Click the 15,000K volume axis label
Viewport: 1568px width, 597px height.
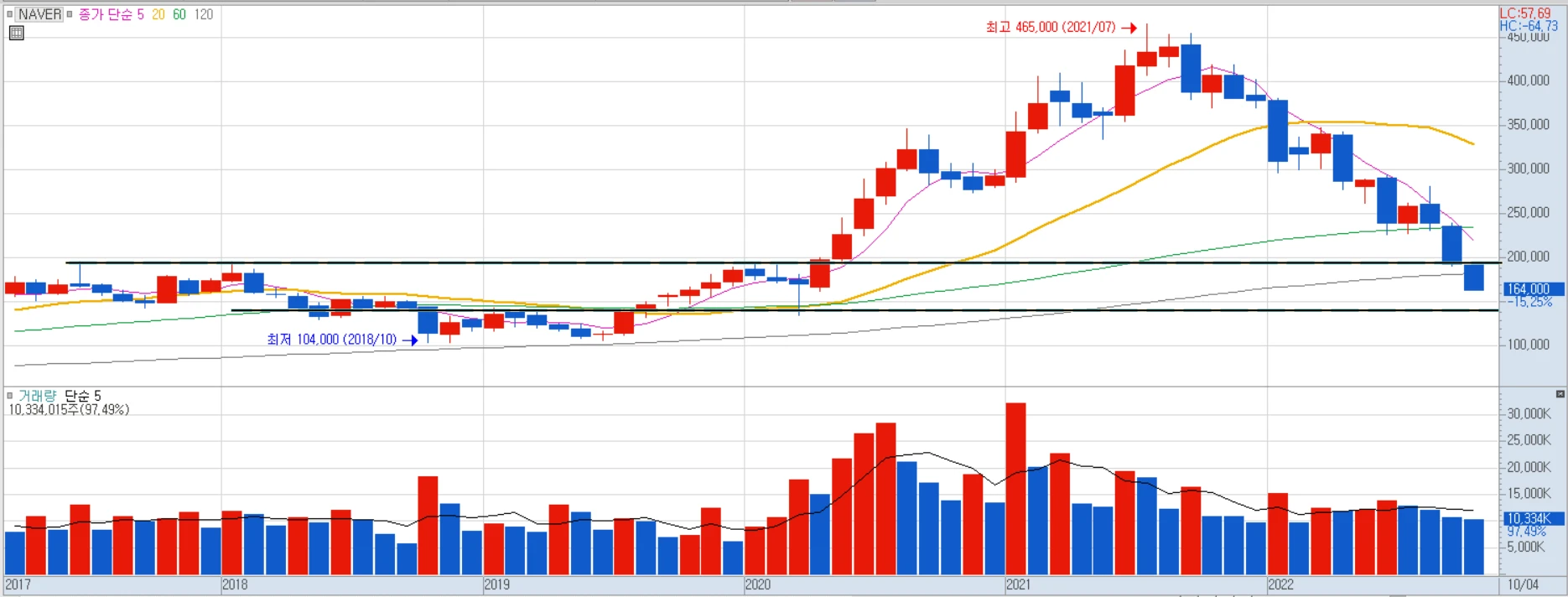tap(1529, 494)
